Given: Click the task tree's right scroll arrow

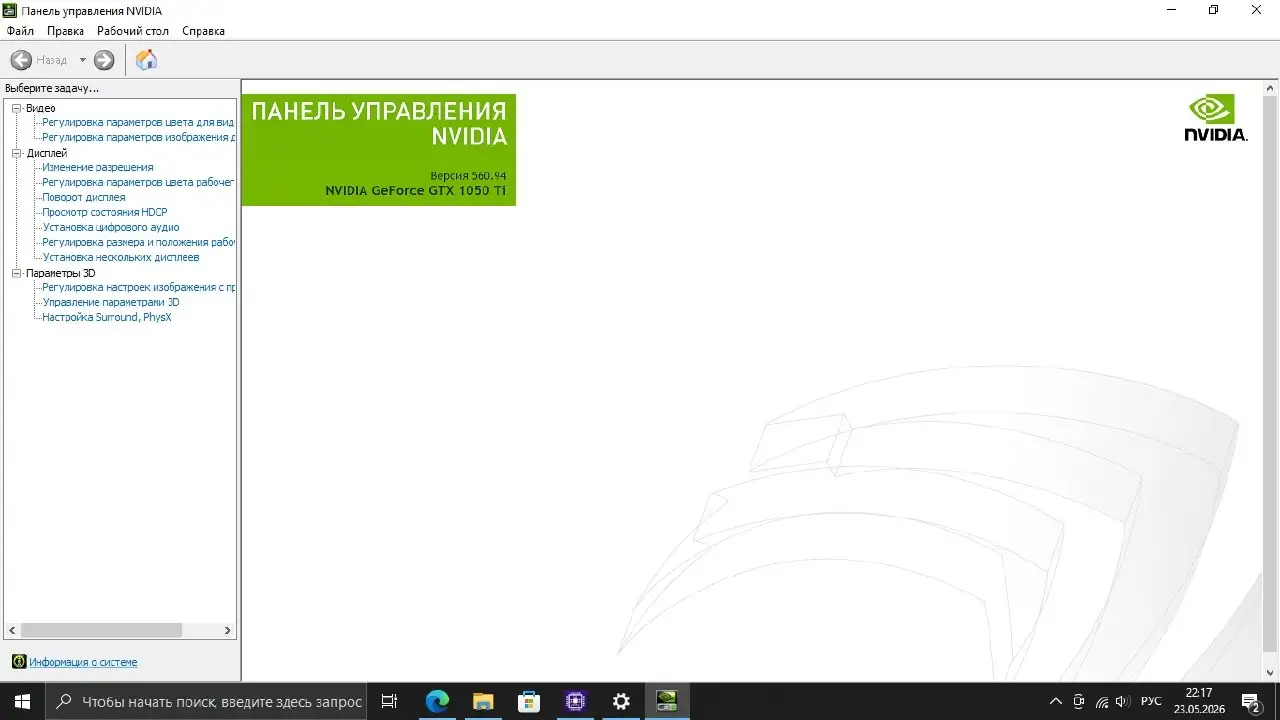Looking at the screenshot, I should [x=228, y=631].
